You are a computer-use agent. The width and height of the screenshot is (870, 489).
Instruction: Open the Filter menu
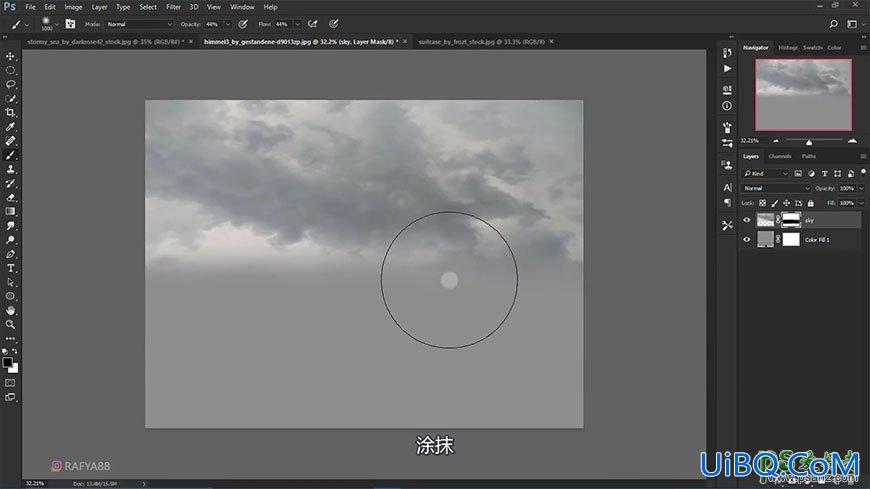coord(173,7)
